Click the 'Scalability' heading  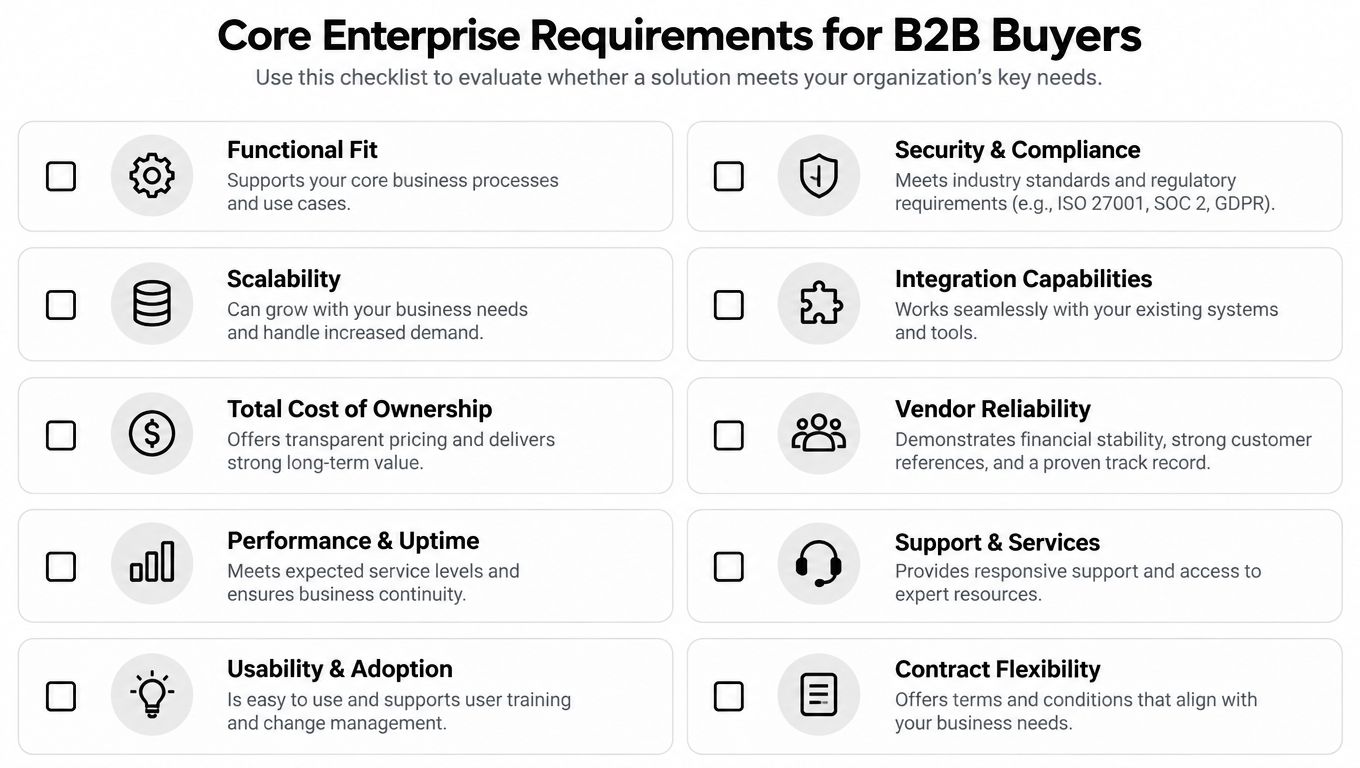[284, 279]
